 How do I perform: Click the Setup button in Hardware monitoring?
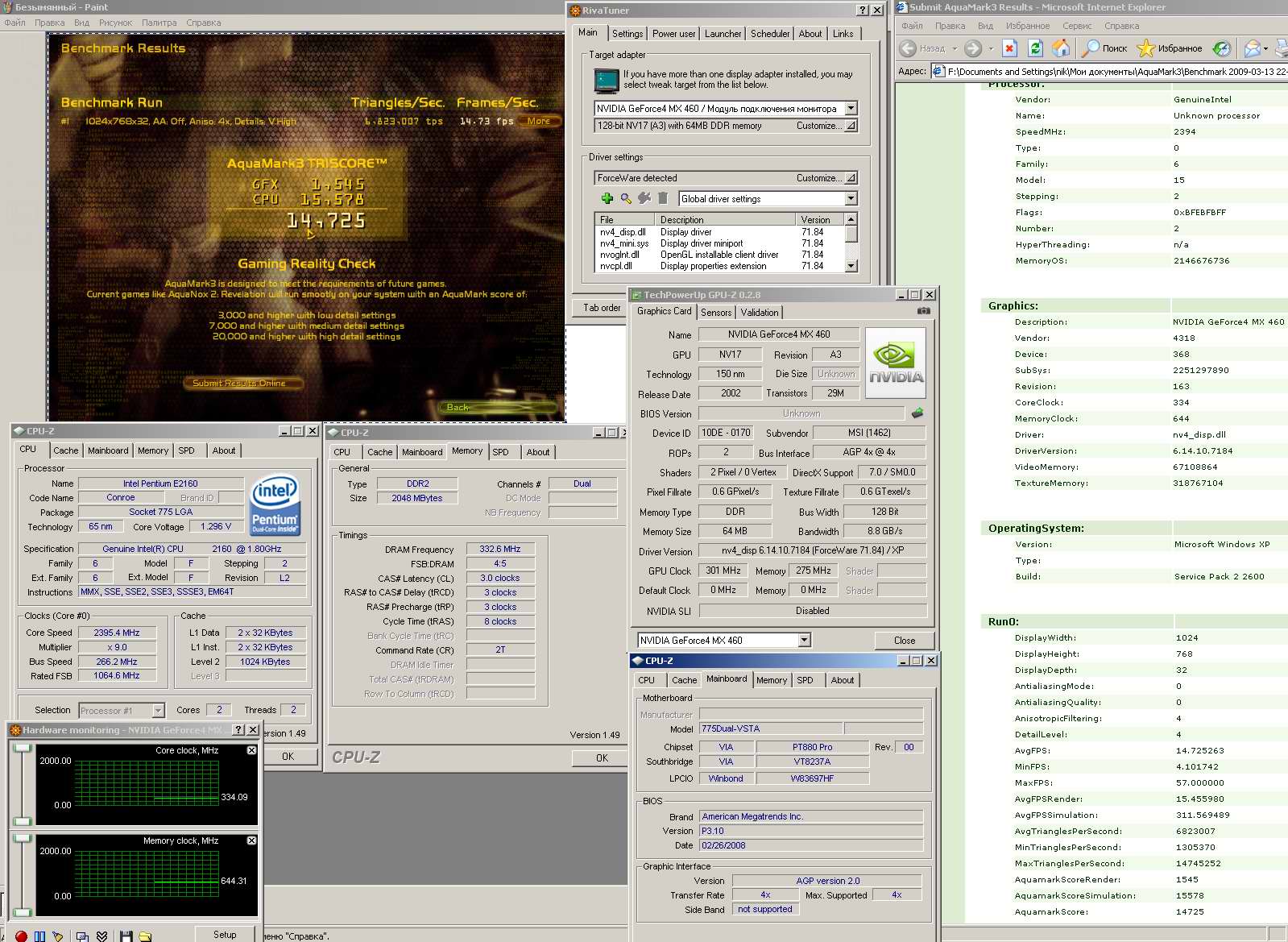tap(225, 935)
